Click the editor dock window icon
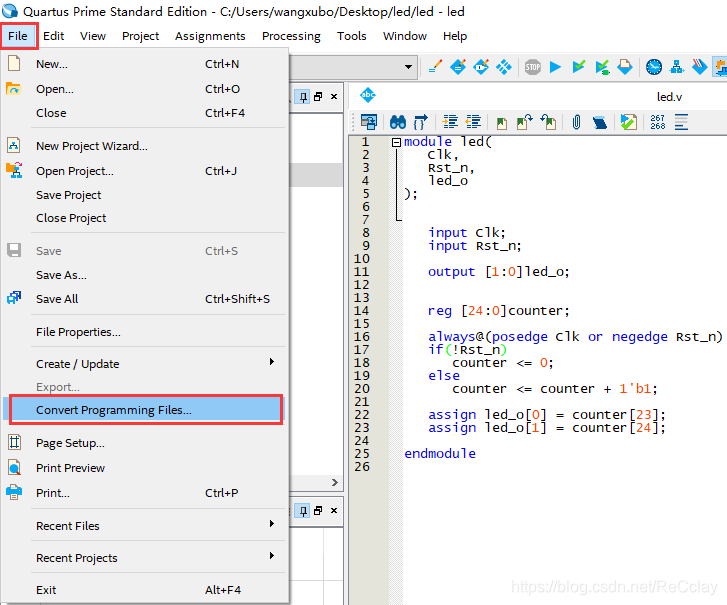Image resolution: width=727 pixels, height=605 pixels. pyautogui.click(x=369, y=122)
